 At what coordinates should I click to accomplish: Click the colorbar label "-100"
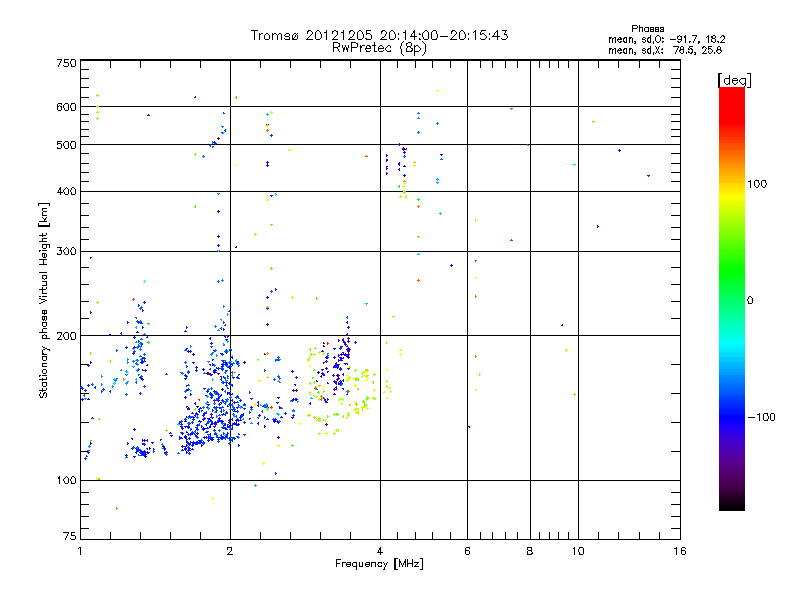tap(761, 417)
